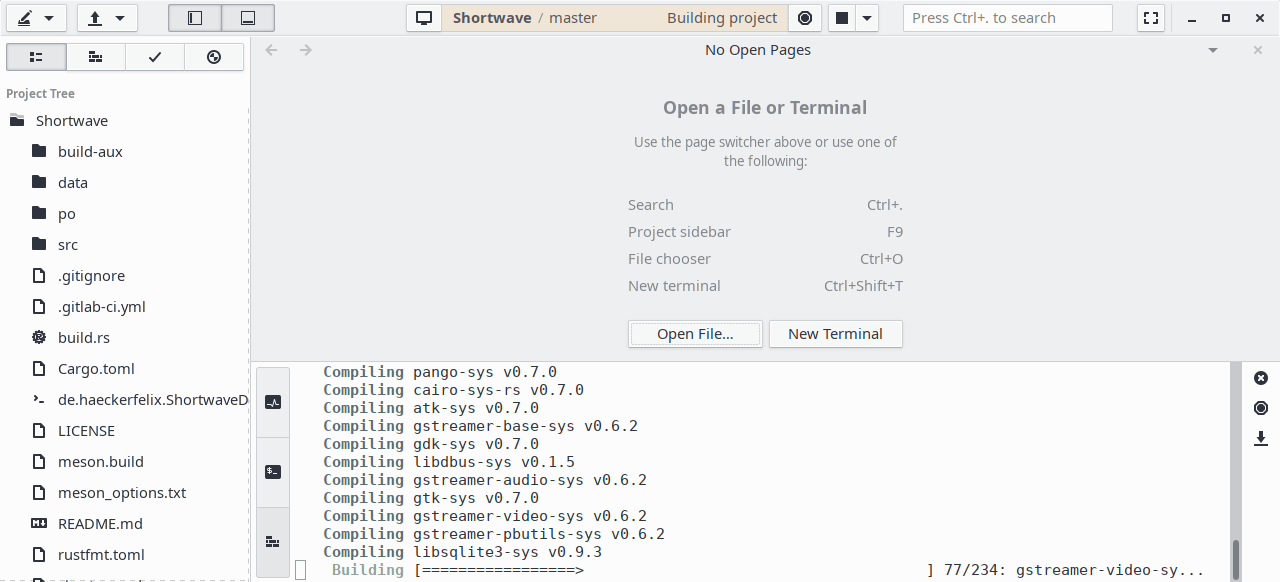Open the 'No Open Pages' page switcher
Image resolution: width=1280 pixels, height=582 pixels.
point(758,50)
